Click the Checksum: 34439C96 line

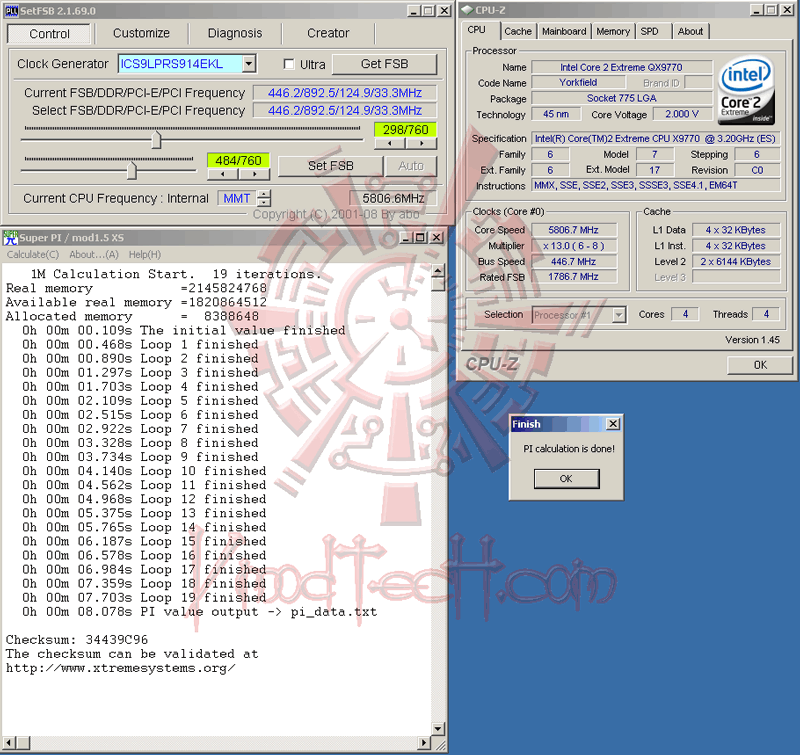77,640
